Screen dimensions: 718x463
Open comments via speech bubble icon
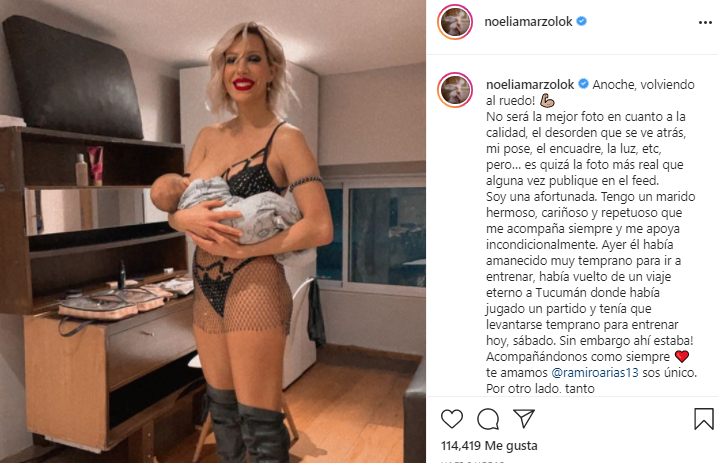point(488,419)
